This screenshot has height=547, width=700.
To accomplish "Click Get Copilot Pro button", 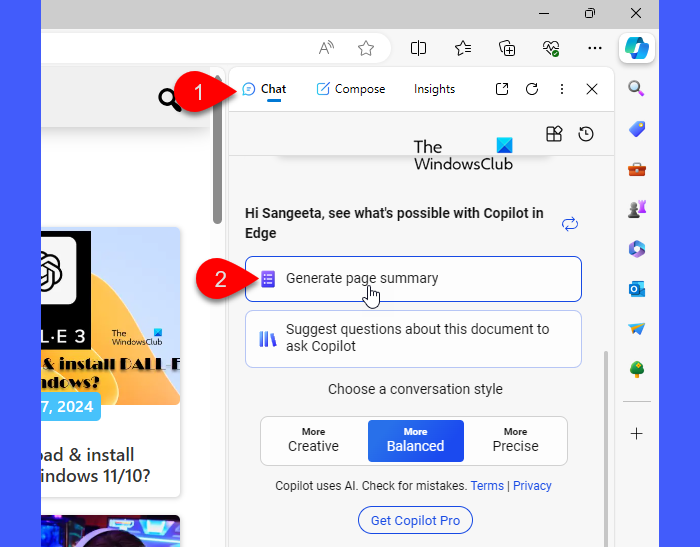I will 415,520.
